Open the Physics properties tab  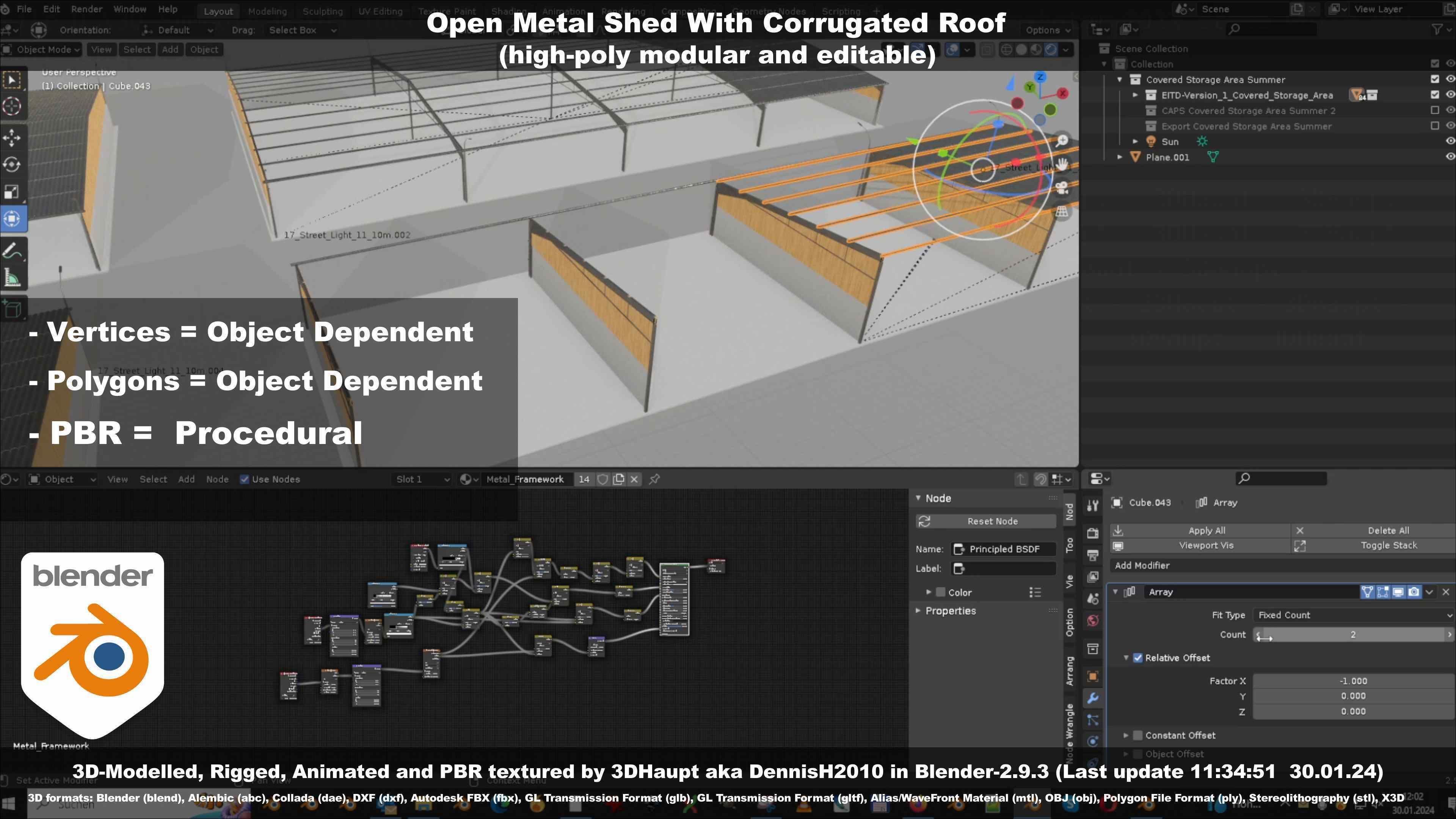1092,741
